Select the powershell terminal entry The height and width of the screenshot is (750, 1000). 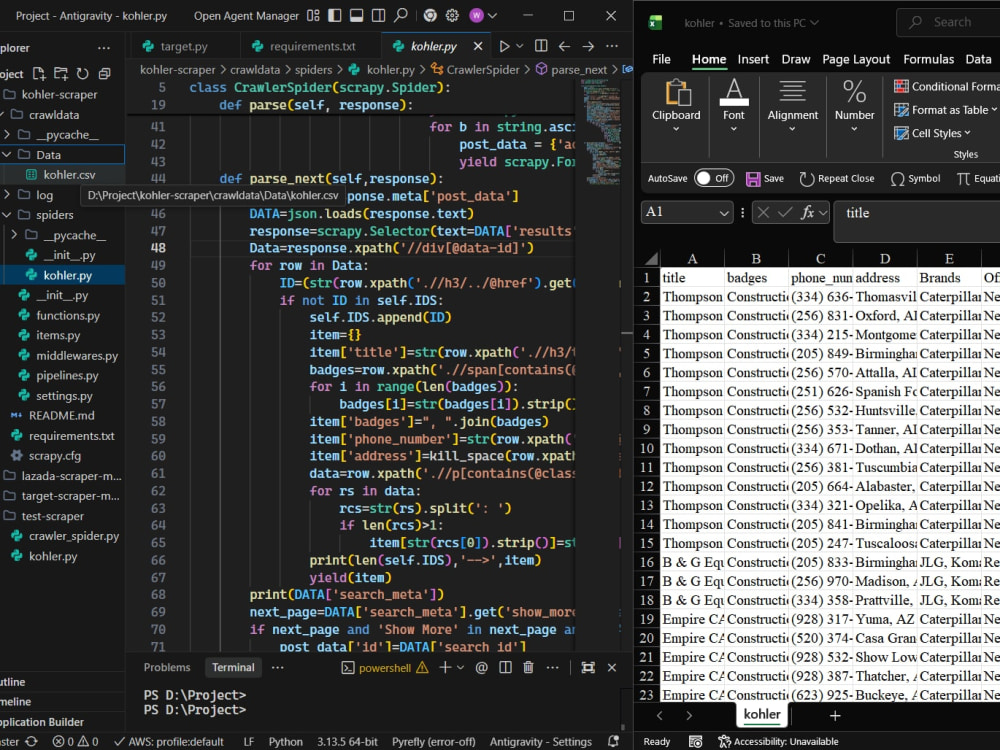click(x=385, y=668)
